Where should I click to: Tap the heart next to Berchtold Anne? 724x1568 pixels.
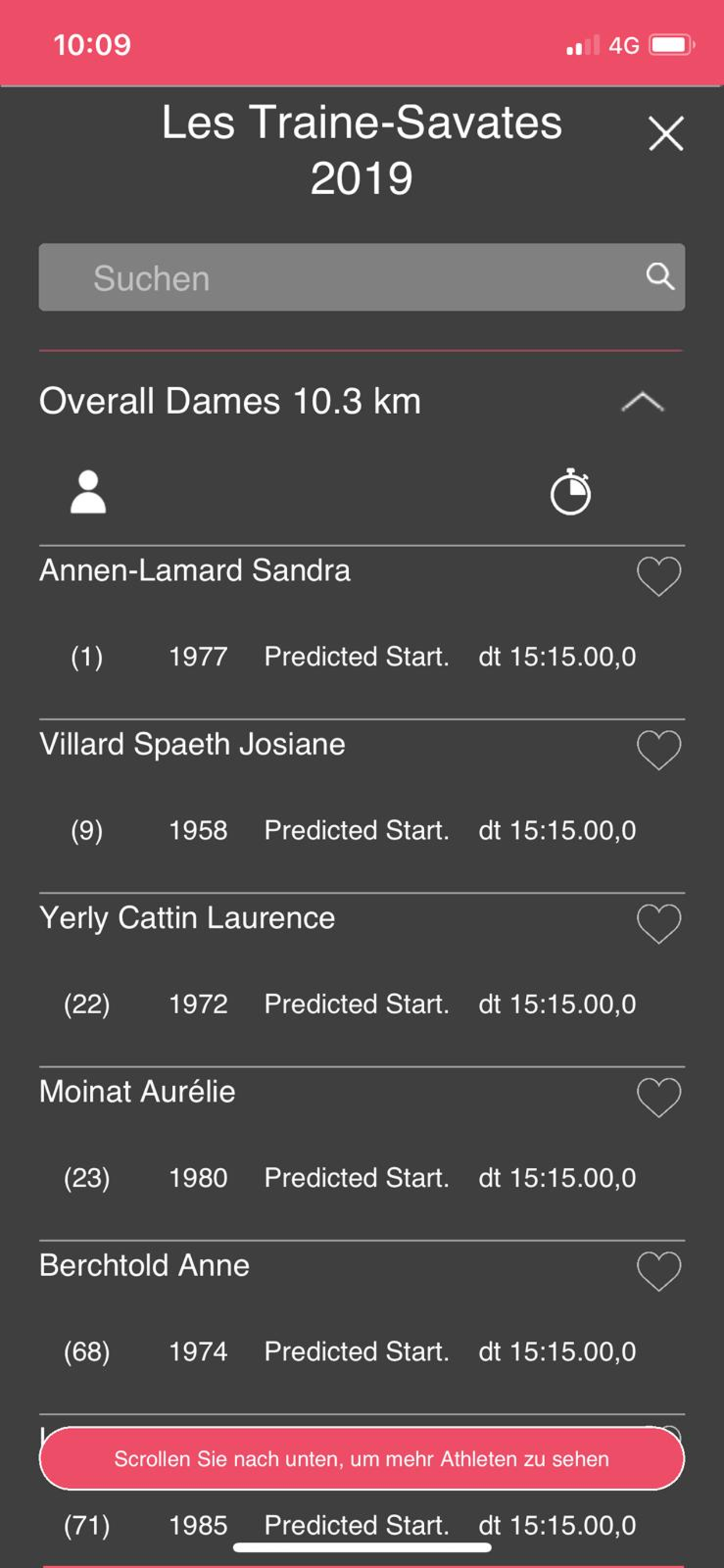coord(658,1271)
